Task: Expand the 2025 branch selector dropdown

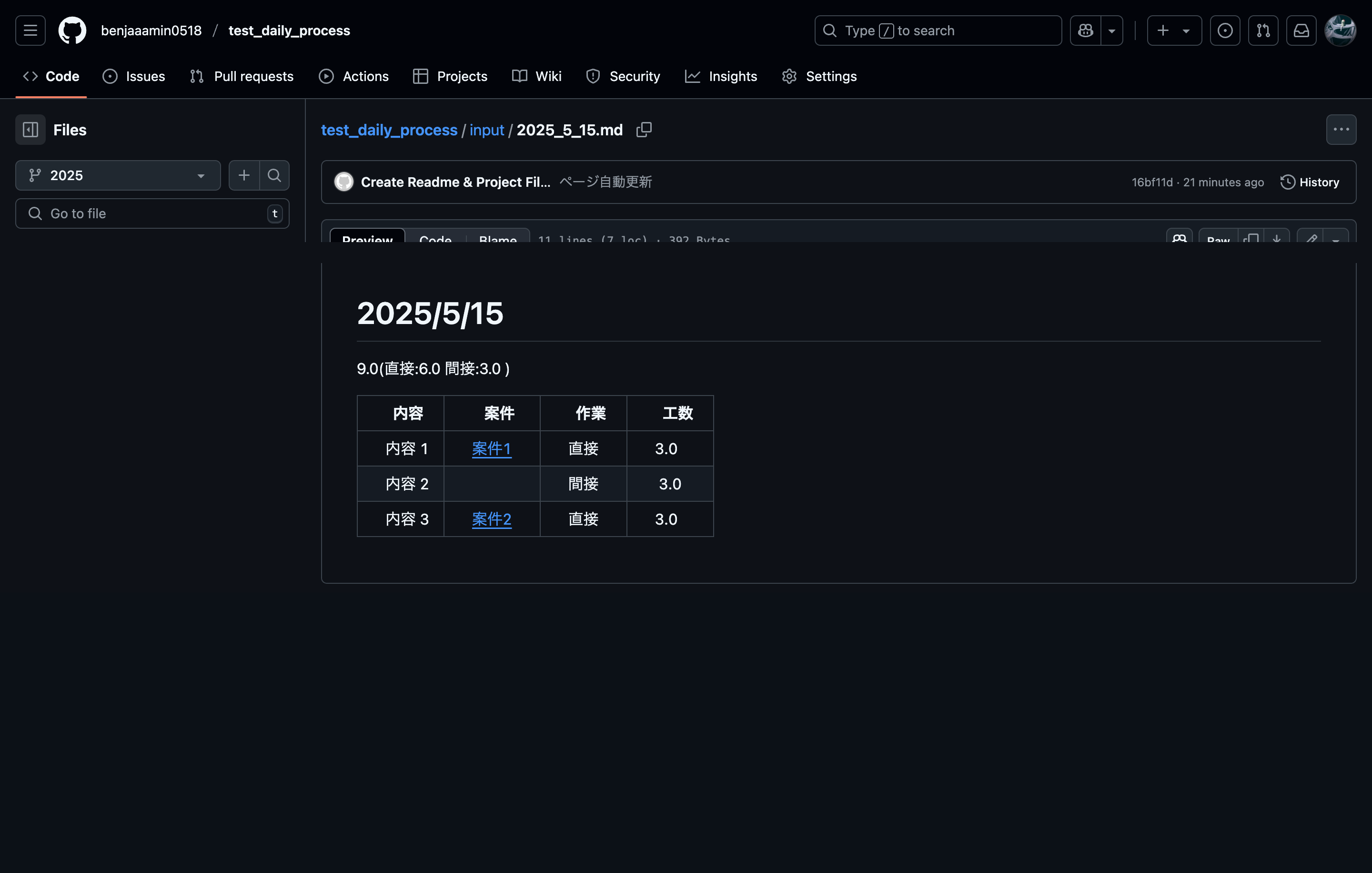Action: click(118, 175)
